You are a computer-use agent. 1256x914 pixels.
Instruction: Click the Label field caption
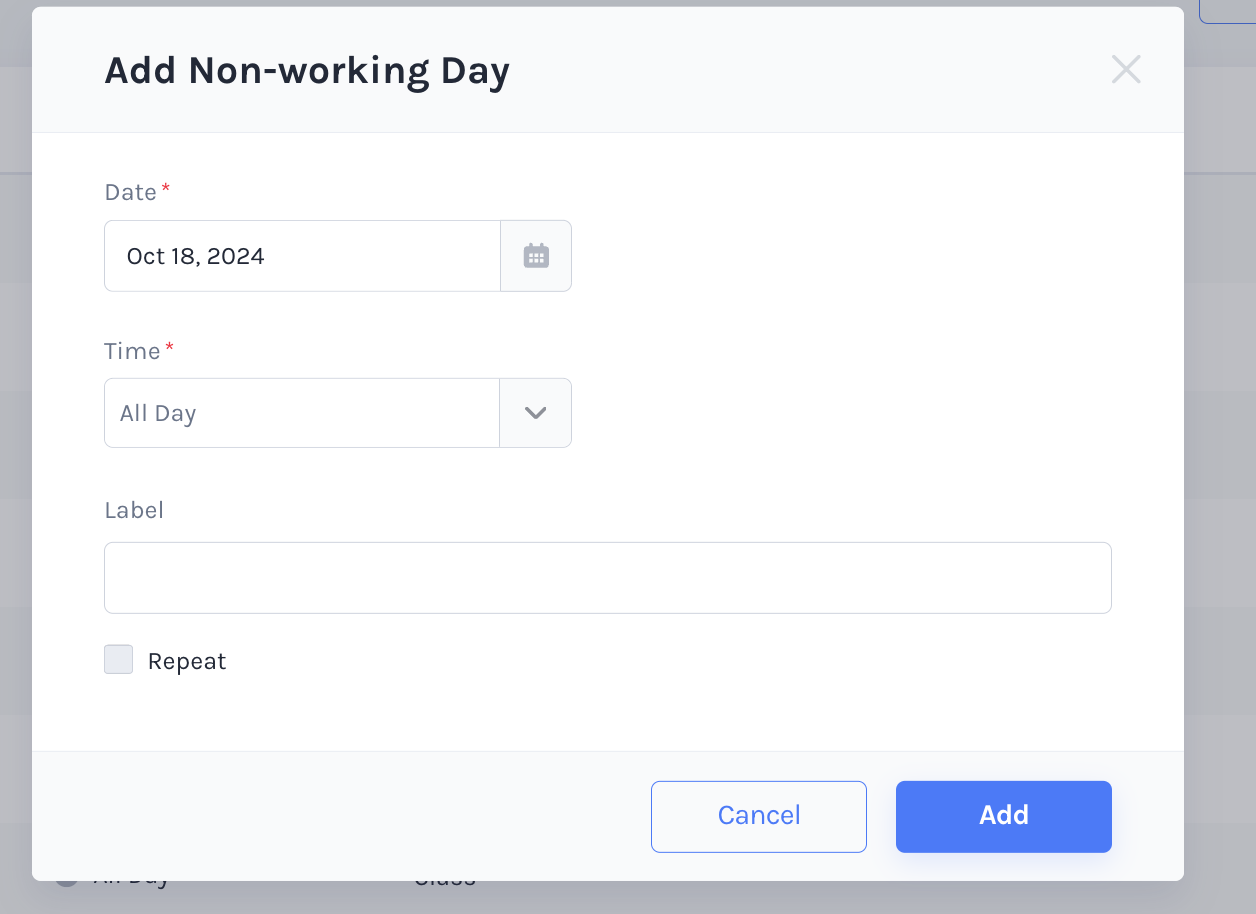tap(134, 510)
